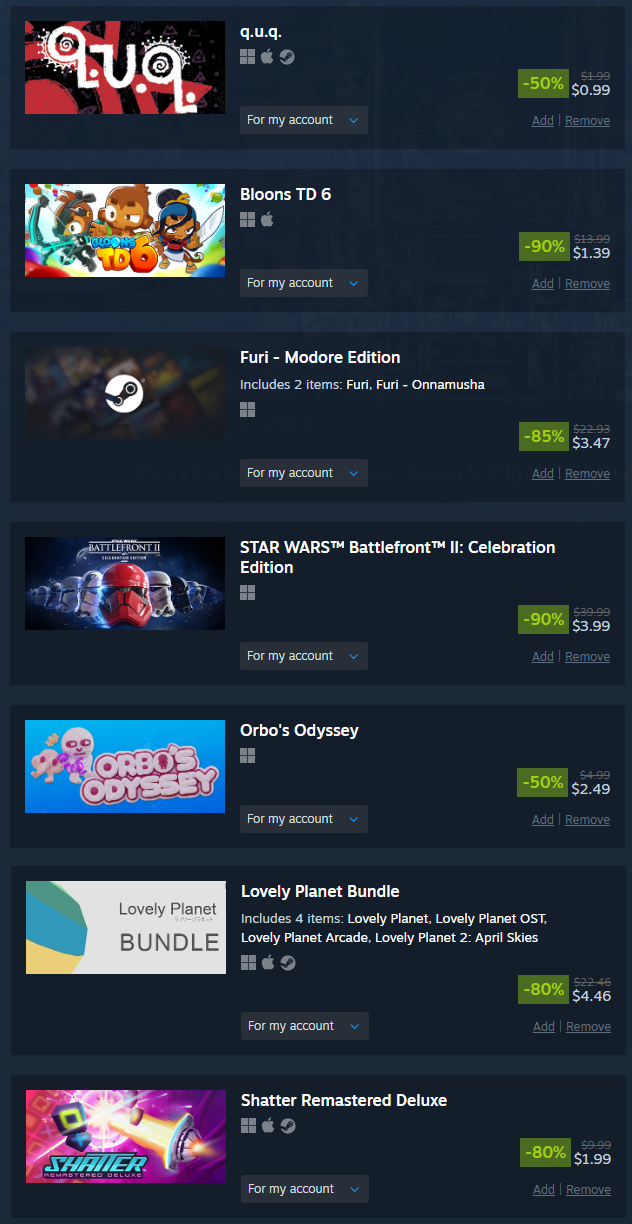The width and height of the screenshot is (632, 1224).
Task: Click the Add link for Lovely Planet Bundle
Action: (543, 1027)
